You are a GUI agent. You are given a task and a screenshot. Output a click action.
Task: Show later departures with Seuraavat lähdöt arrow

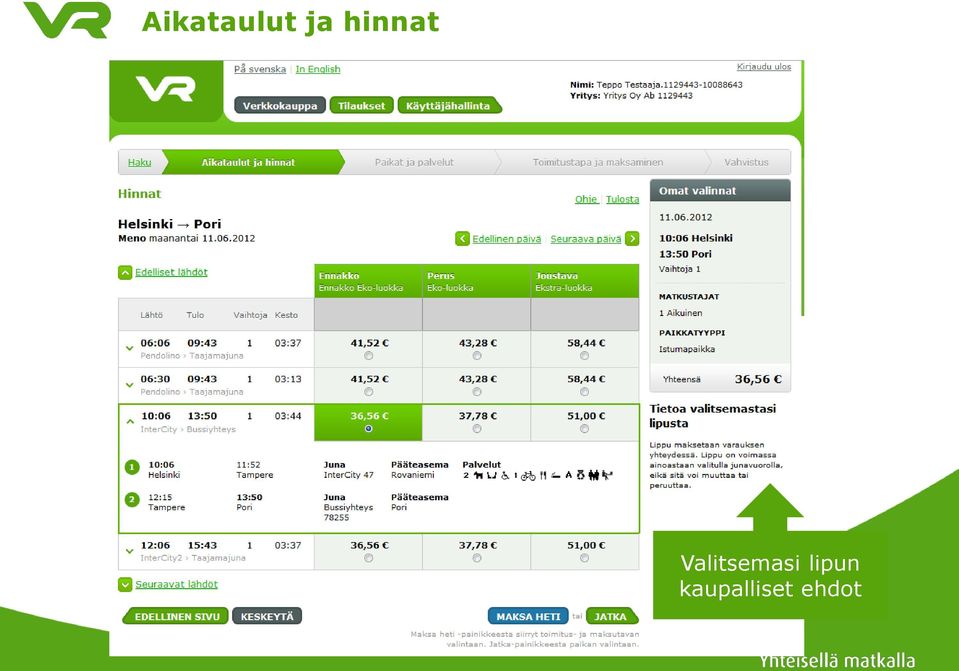[x=125, y=585]
